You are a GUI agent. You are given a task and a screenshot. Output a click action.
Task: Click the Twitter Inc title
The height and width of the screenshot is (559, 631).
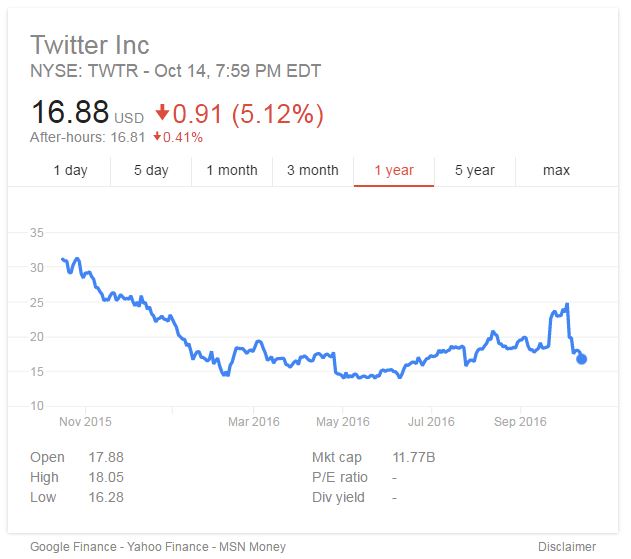coord(90,45)
